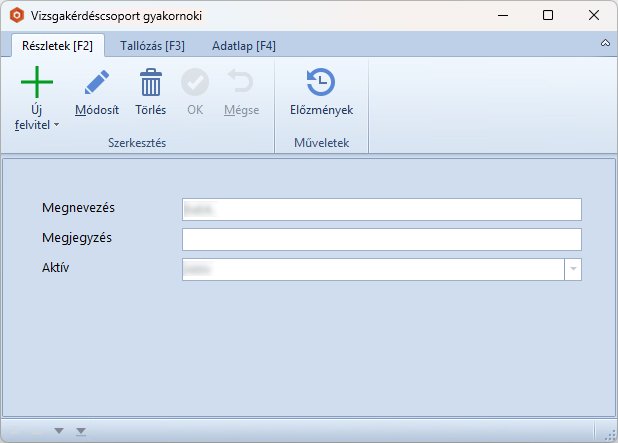Click the green plus Új felvitel icon
Viewport: 618px width, 443px height.
point(37,82)
